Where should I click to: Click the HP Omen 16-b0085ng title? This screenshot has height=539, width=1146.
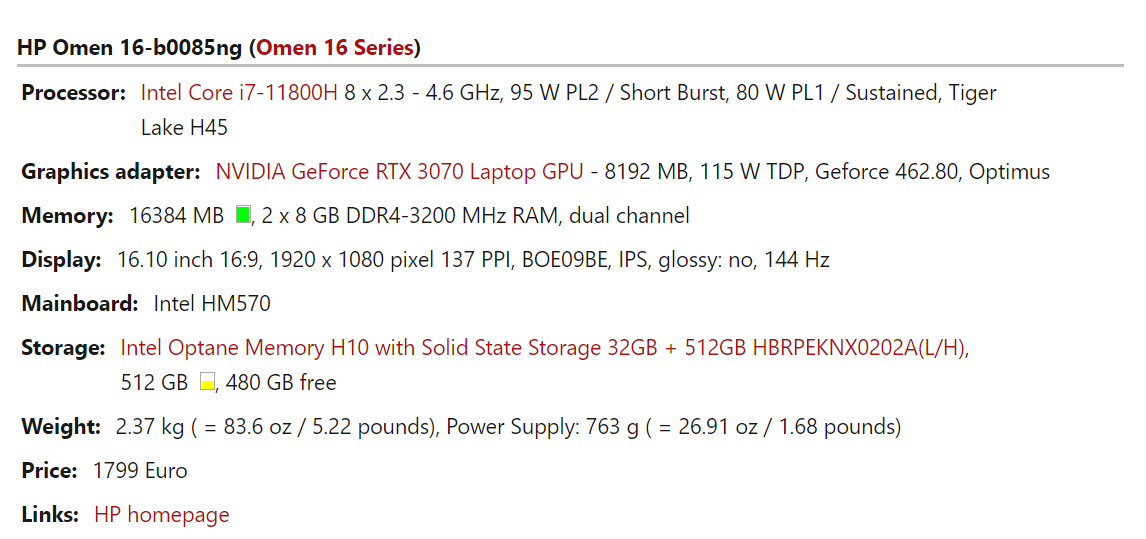tap(131, 47)
